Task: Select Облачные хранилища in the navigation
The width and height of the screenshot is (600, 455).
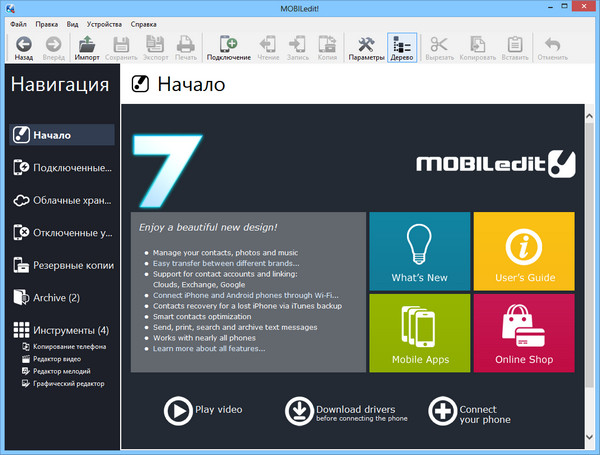Action: click(62, 200)
